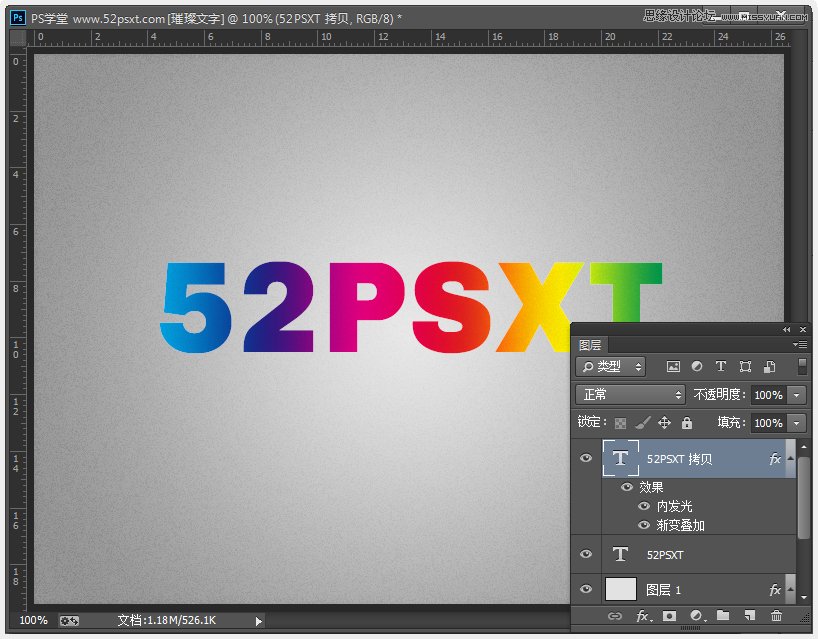Hide the 52PSXT text layer
818x639 pixels.
click(586, 554)
